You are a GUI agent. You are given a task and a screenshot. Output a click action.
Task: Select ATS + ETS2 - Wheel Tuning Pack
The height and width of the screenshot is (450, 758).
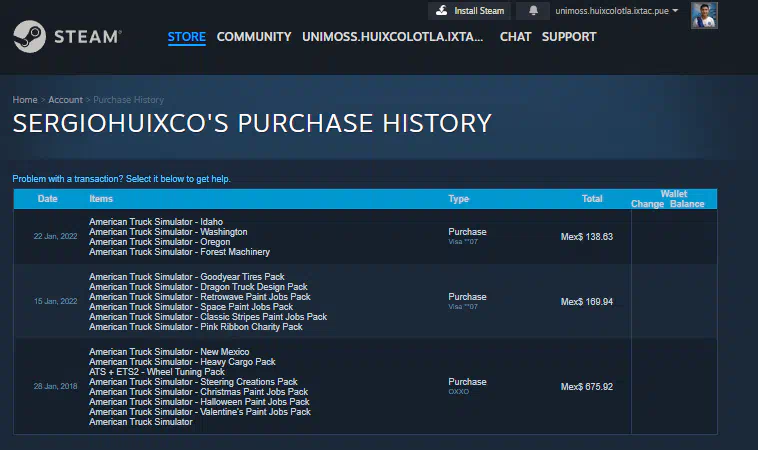pos(157,372)
